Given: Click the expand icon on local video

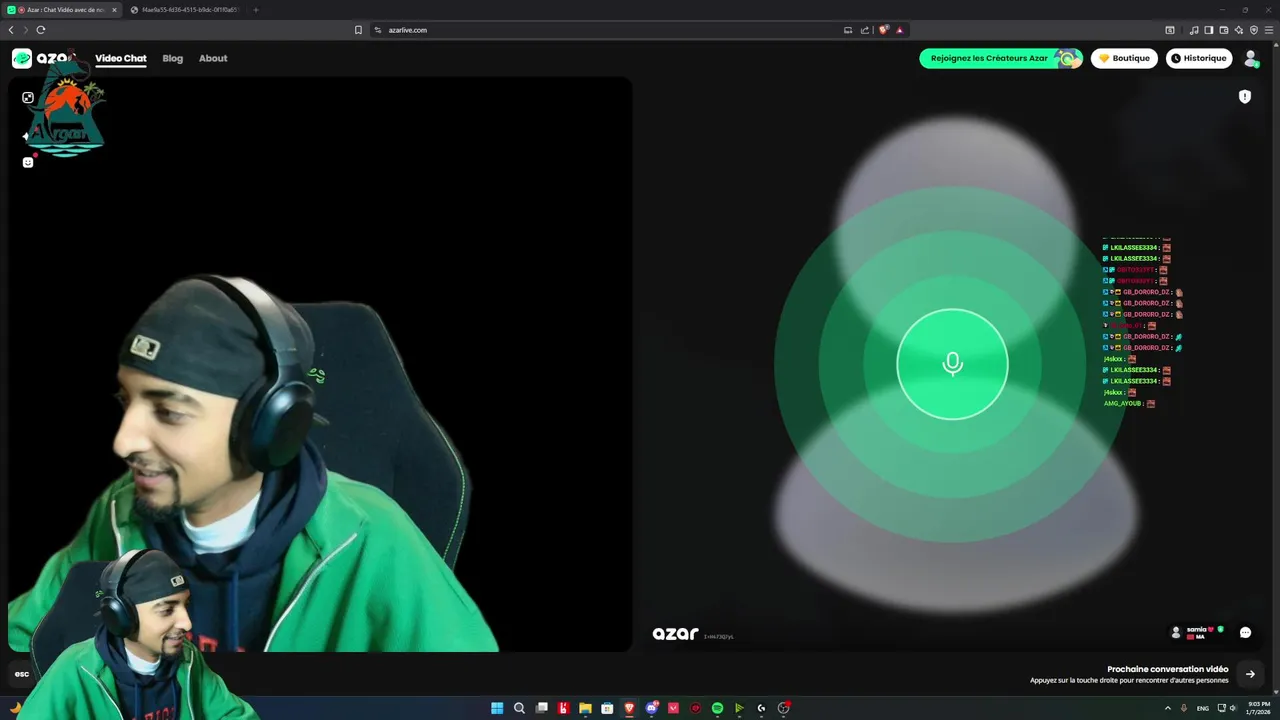Looking at the screenshot, I should (28, 98).
